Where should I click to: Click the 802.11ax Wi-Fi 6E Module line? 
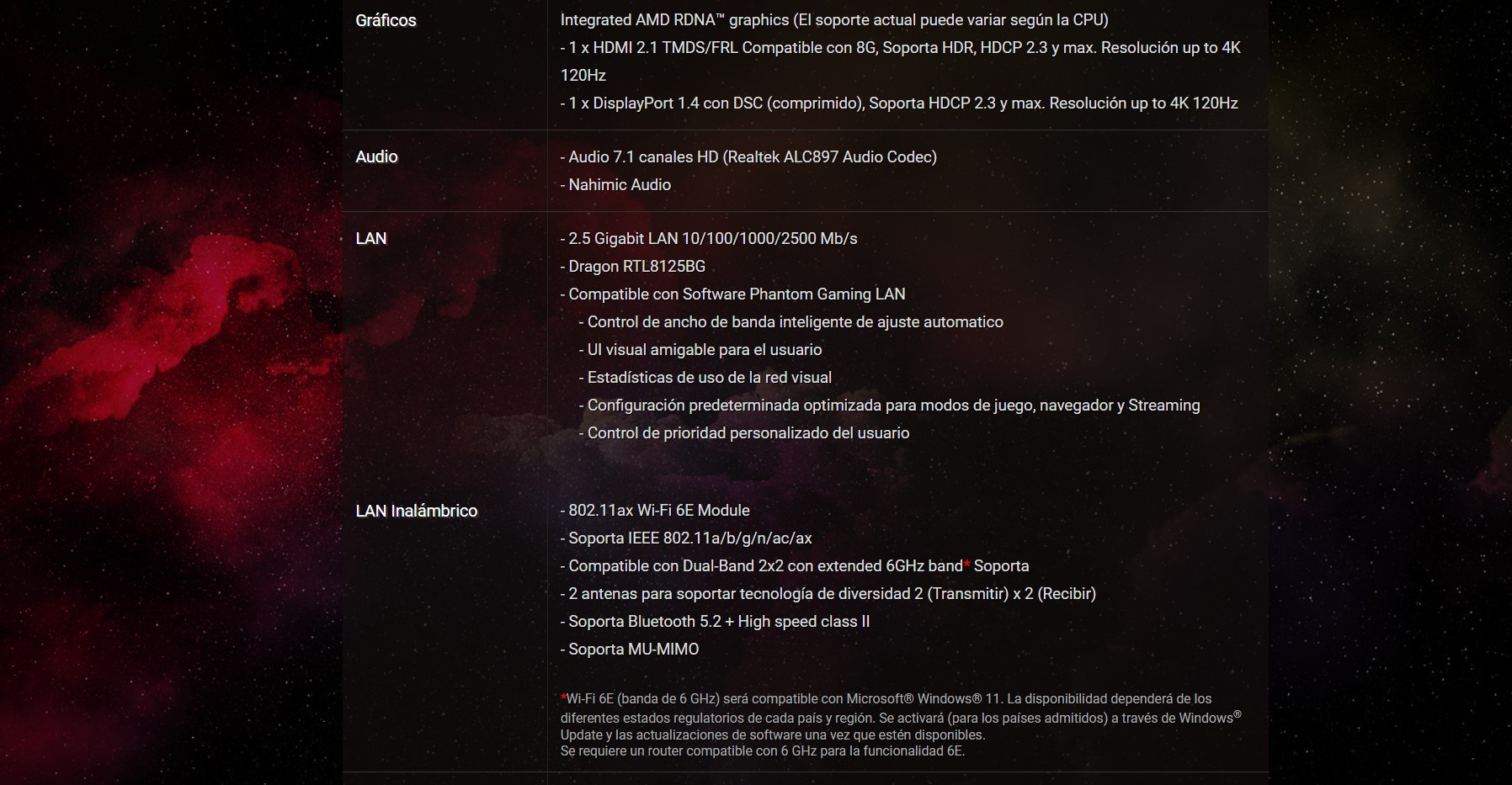654,510
